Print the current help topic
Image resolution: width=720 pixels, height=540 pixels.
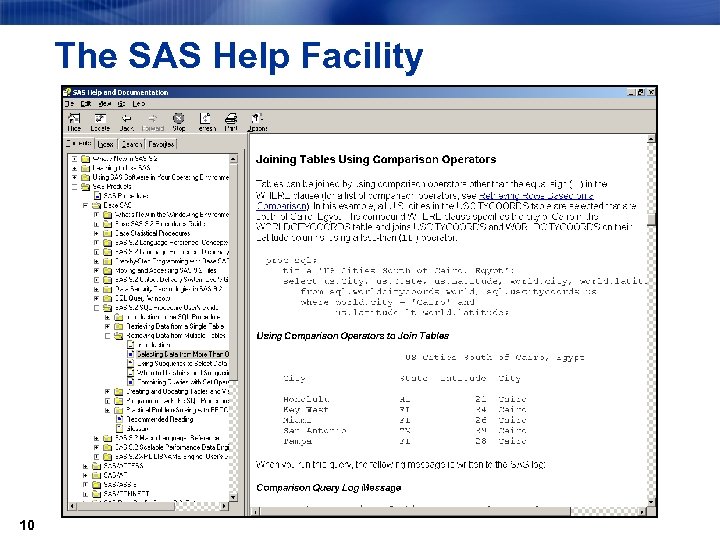click(x=231, y=118)
